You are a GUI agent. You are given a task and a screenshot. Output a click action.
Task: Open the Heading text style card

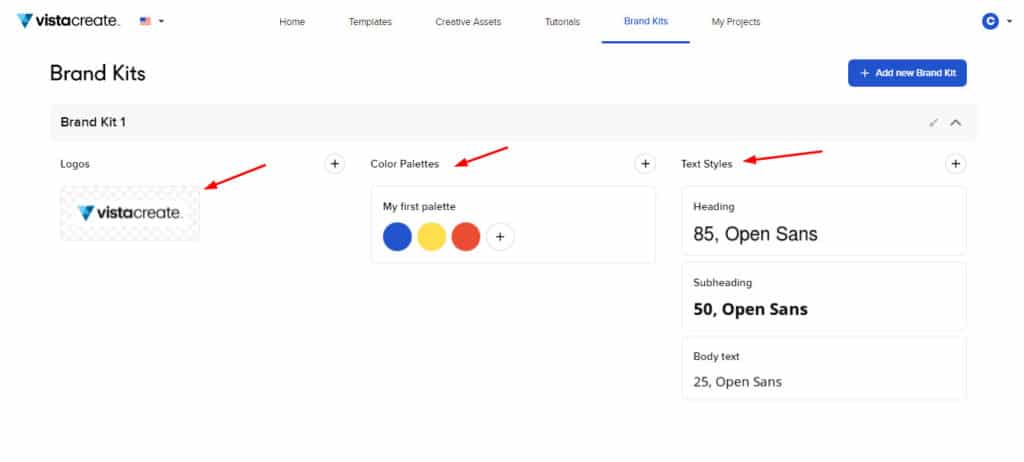pos(824,221)
